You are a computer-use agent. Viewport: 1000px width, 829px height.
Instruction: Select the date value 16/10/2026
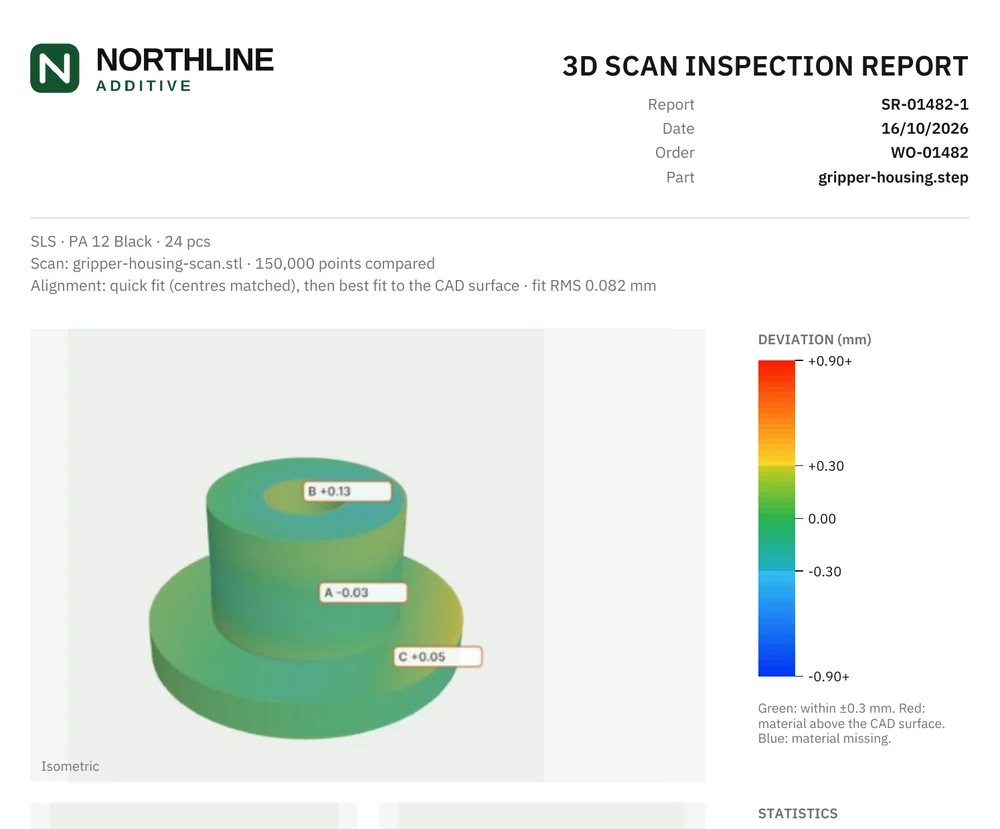click(x=925, y=129)
